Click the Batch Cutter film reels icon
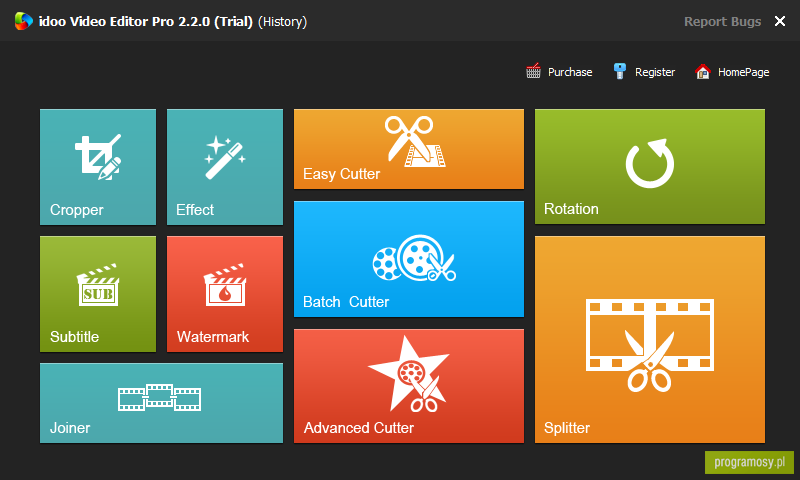 414,258
